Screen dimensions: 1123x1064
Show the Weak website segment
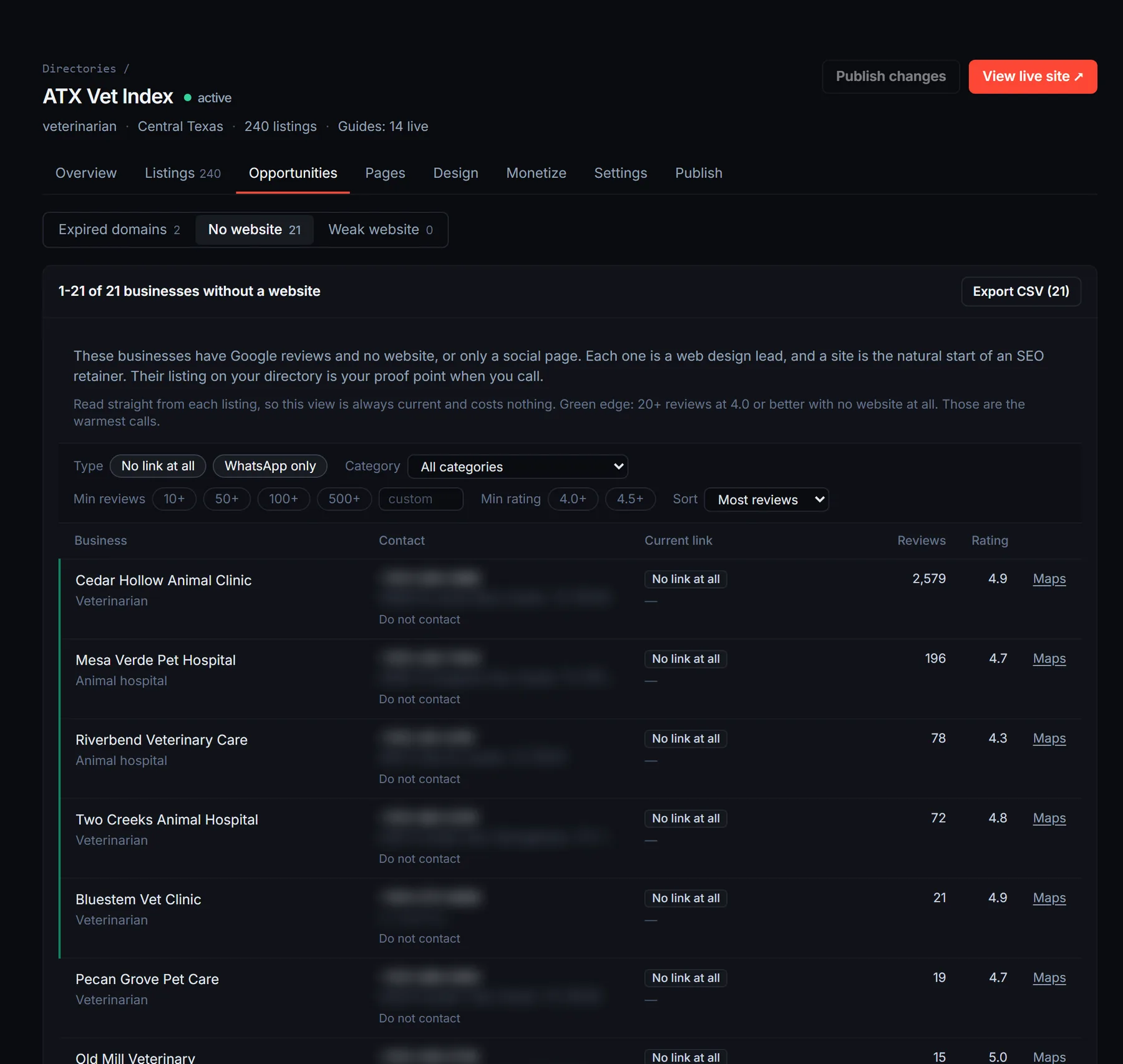click(x=381, y=230)
